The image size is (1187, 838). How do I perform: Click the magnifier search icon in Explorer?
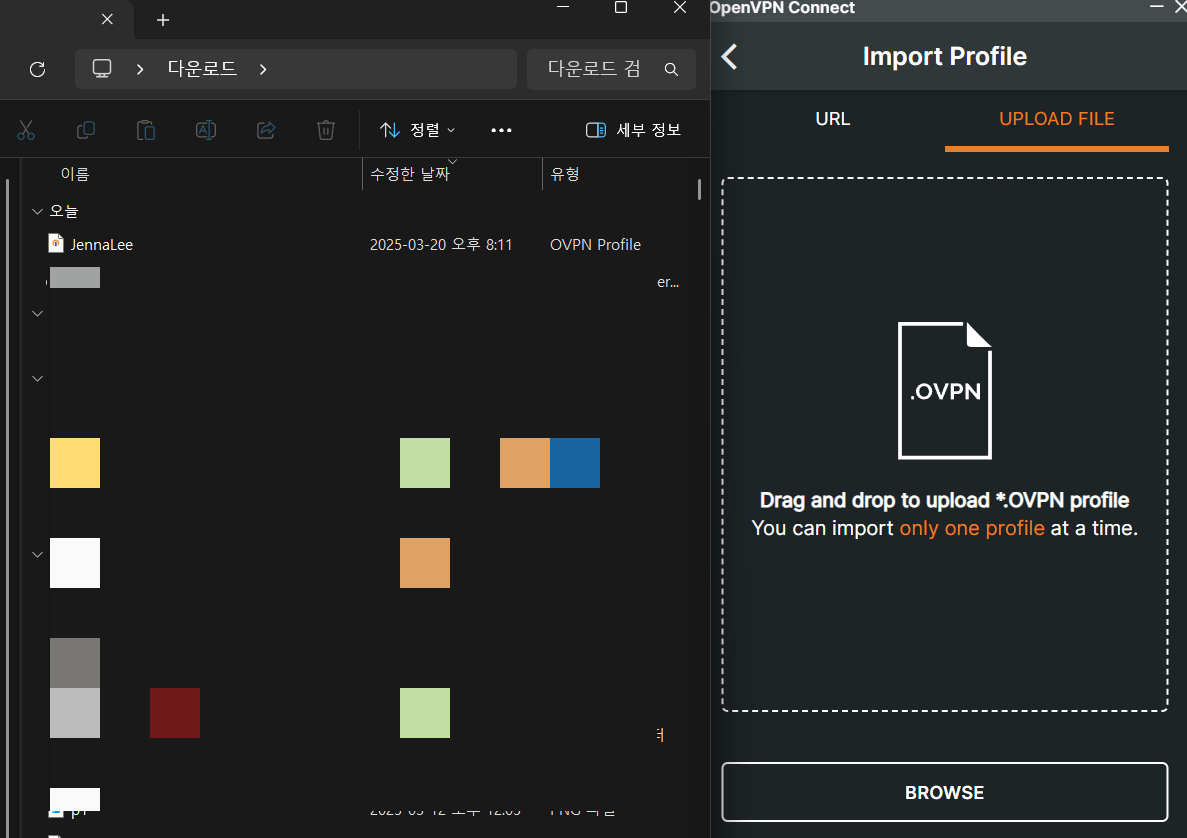(671, 69)
